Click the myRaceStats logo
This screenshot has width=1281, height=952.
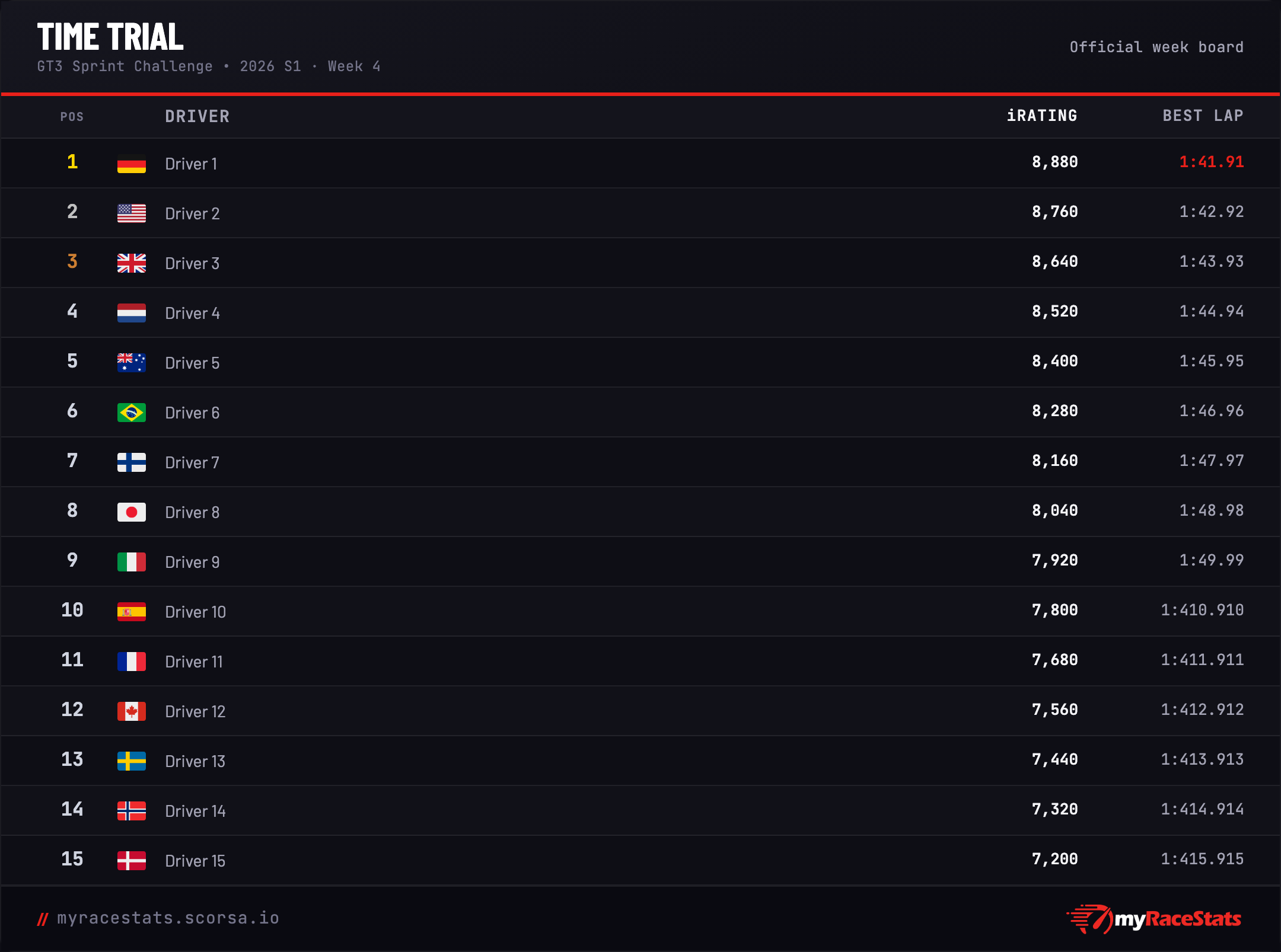tap(1154, 919)
